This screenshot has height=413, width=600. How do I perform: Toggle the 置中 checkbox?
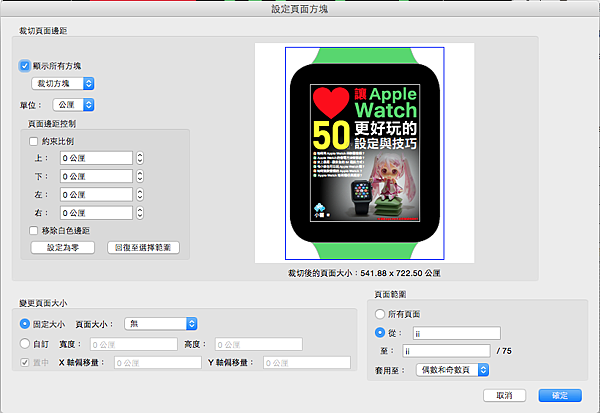coord(24,362)
